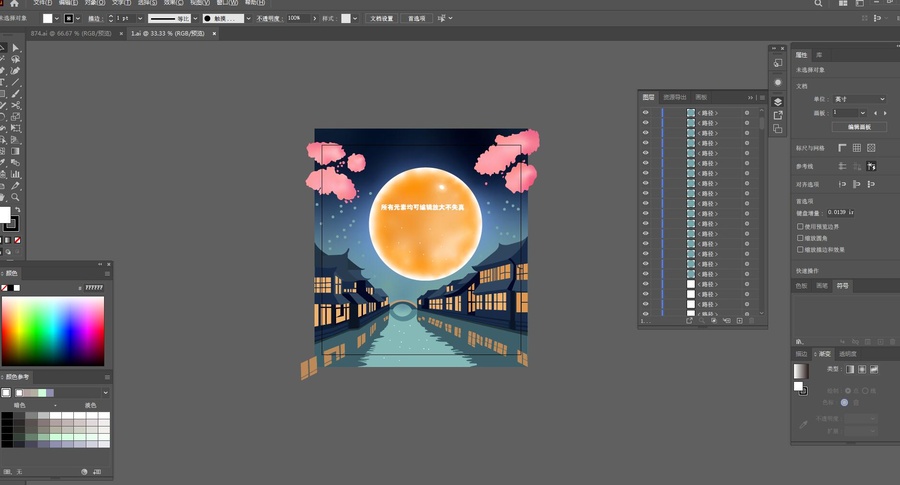
Task: Open stroke color dropdown in control bar
Action: [78, 18]
